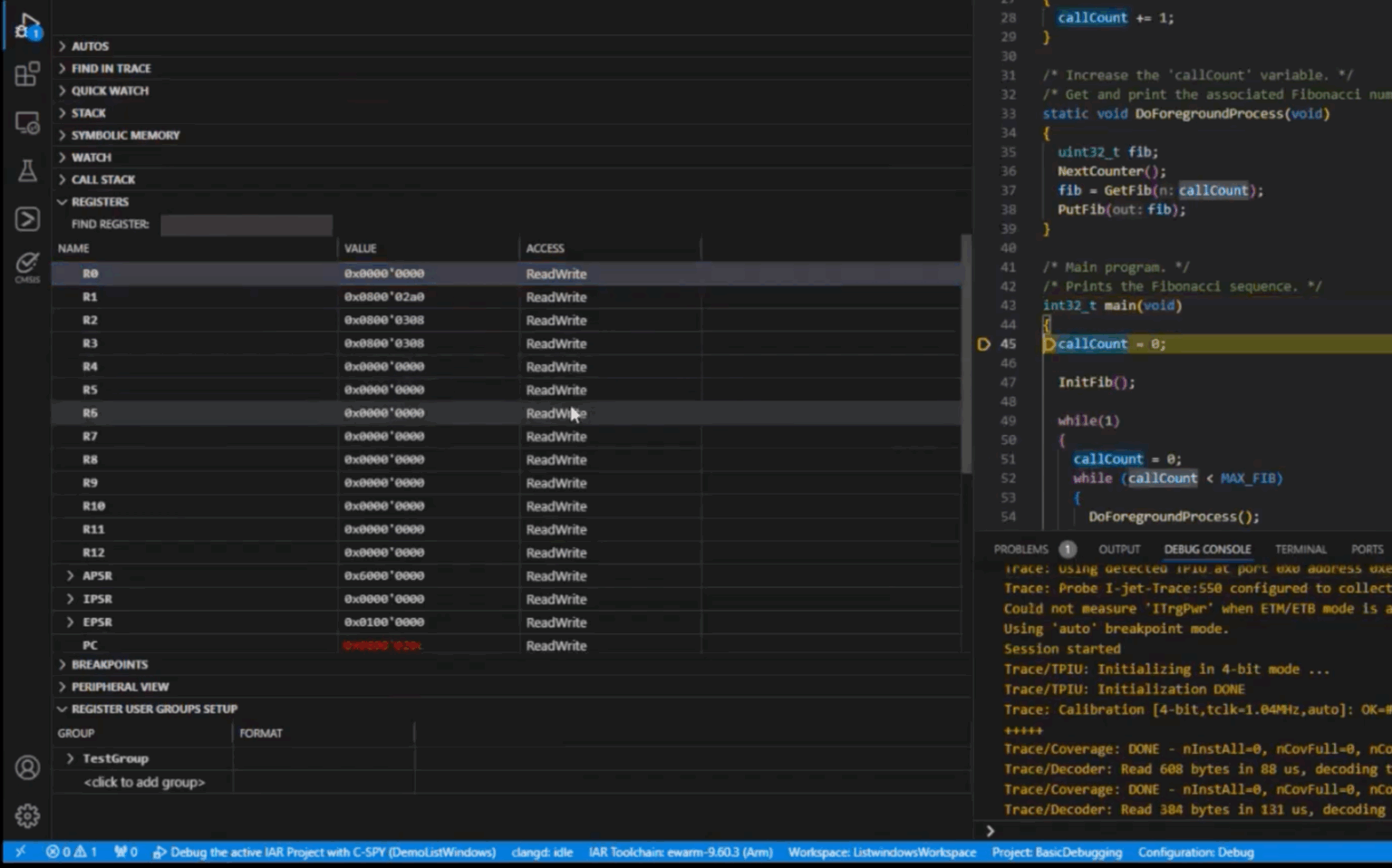The height and width of the screenshot is (868, 1392).
Task: Click the GROUP column header
Action: click(76, 733)
